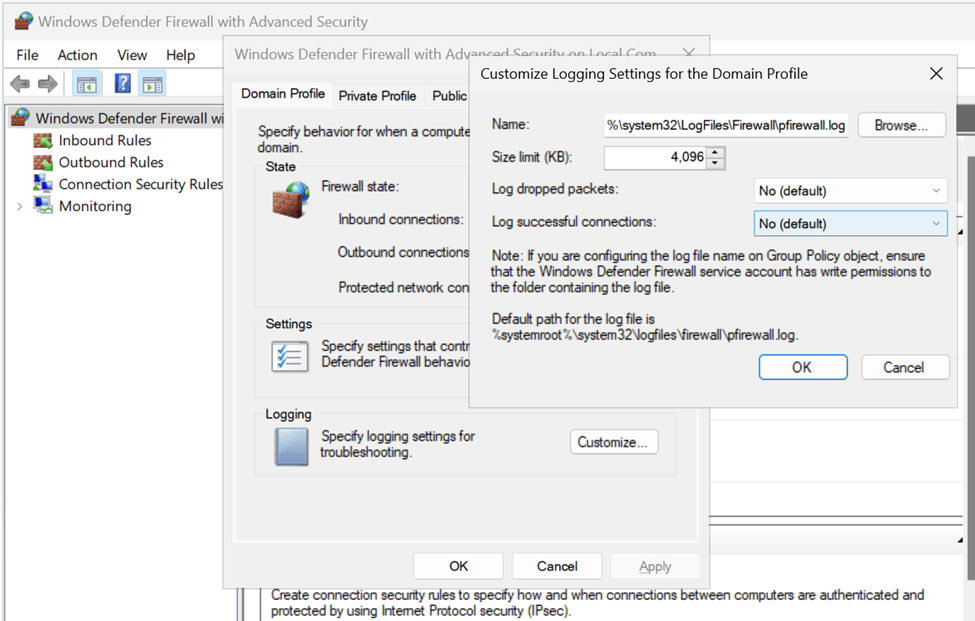Select the Inbound Rules node icon
Viewport: 975px width, 621px height.
(43, 140)
